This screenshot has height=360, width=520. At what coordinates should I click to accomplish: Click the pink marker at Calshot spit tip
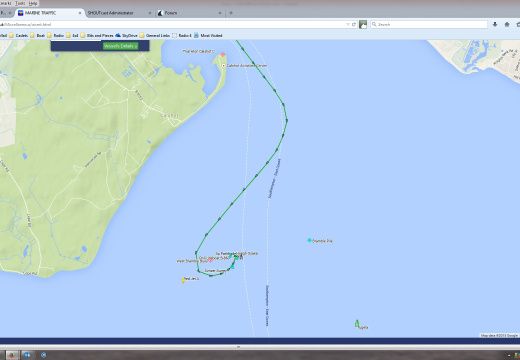223,54
